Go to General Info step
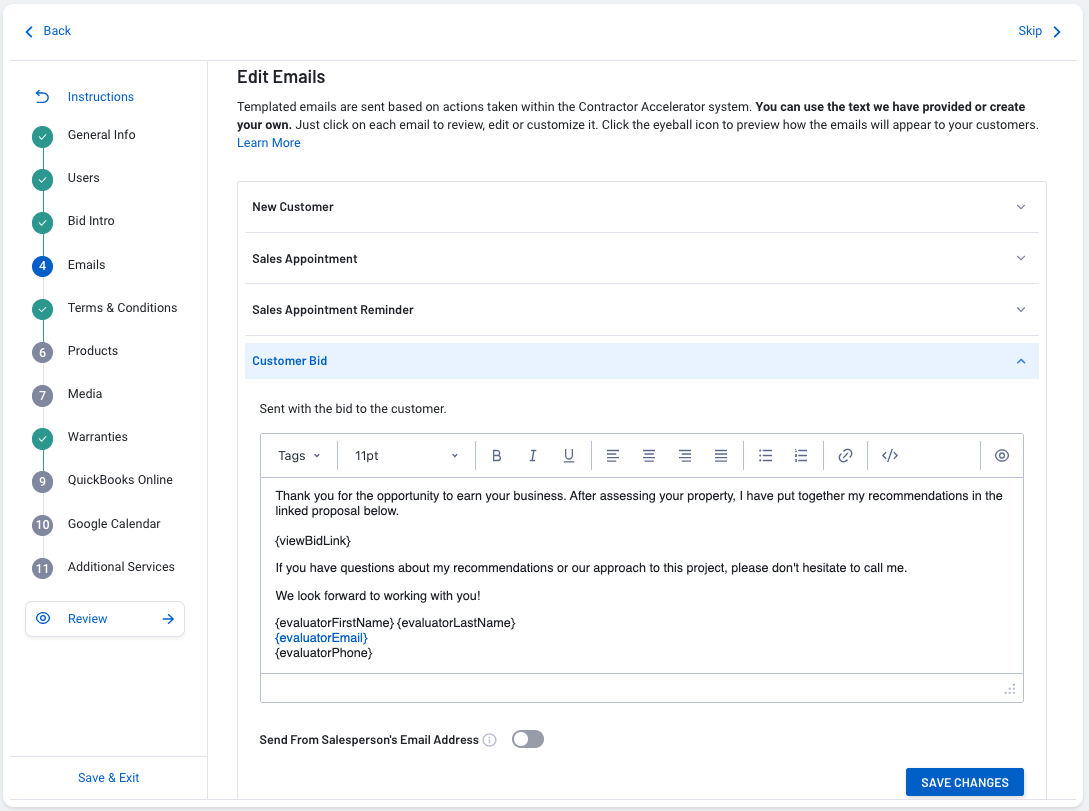1089x811 pixels. click(101, 135)
